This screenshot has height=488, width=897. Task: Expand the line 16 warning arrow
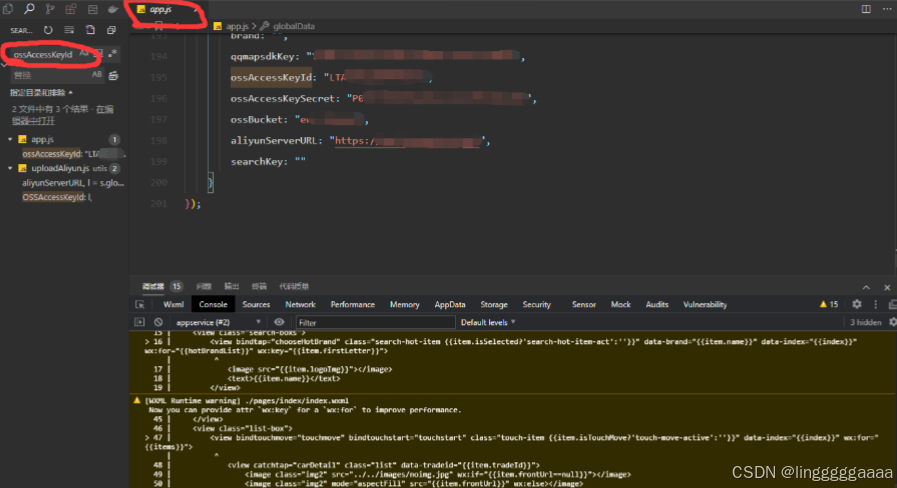[147, 342]
